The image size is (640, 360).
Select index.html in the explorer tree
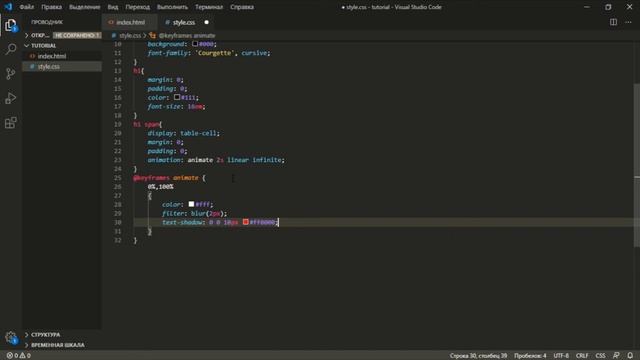coord(62,56)
